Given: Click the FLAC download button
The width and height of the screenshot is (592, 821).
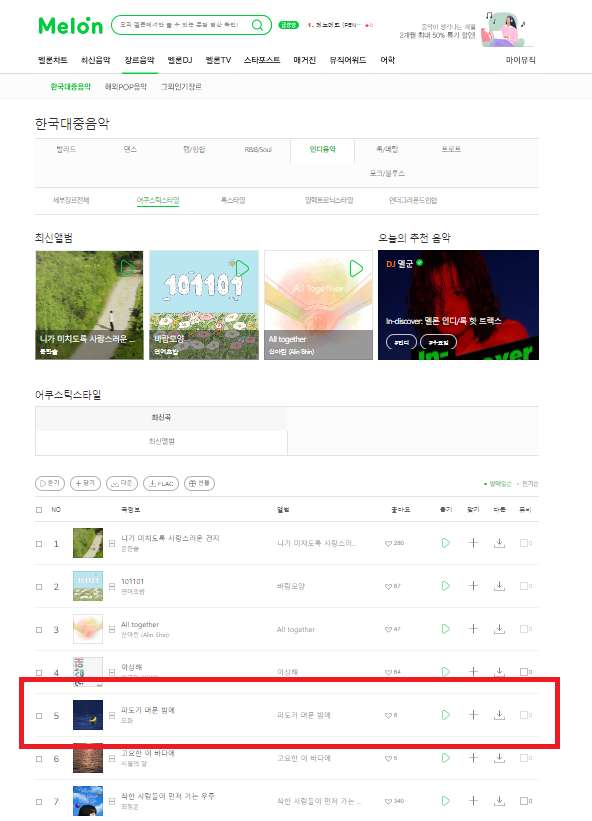Looking at the screenshot, I should 161,483.
